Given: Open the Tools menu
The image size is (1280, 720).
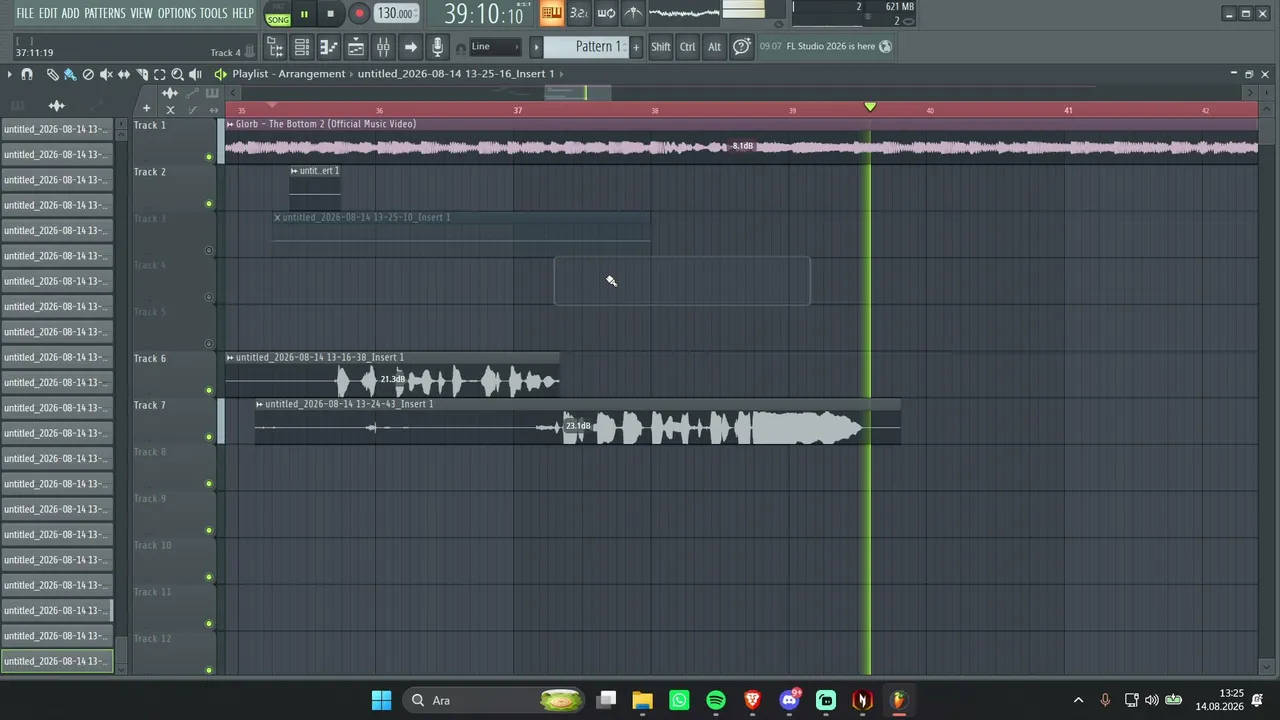Looking at the screenshot, I should pyautogui.click(x=214, y=13).
